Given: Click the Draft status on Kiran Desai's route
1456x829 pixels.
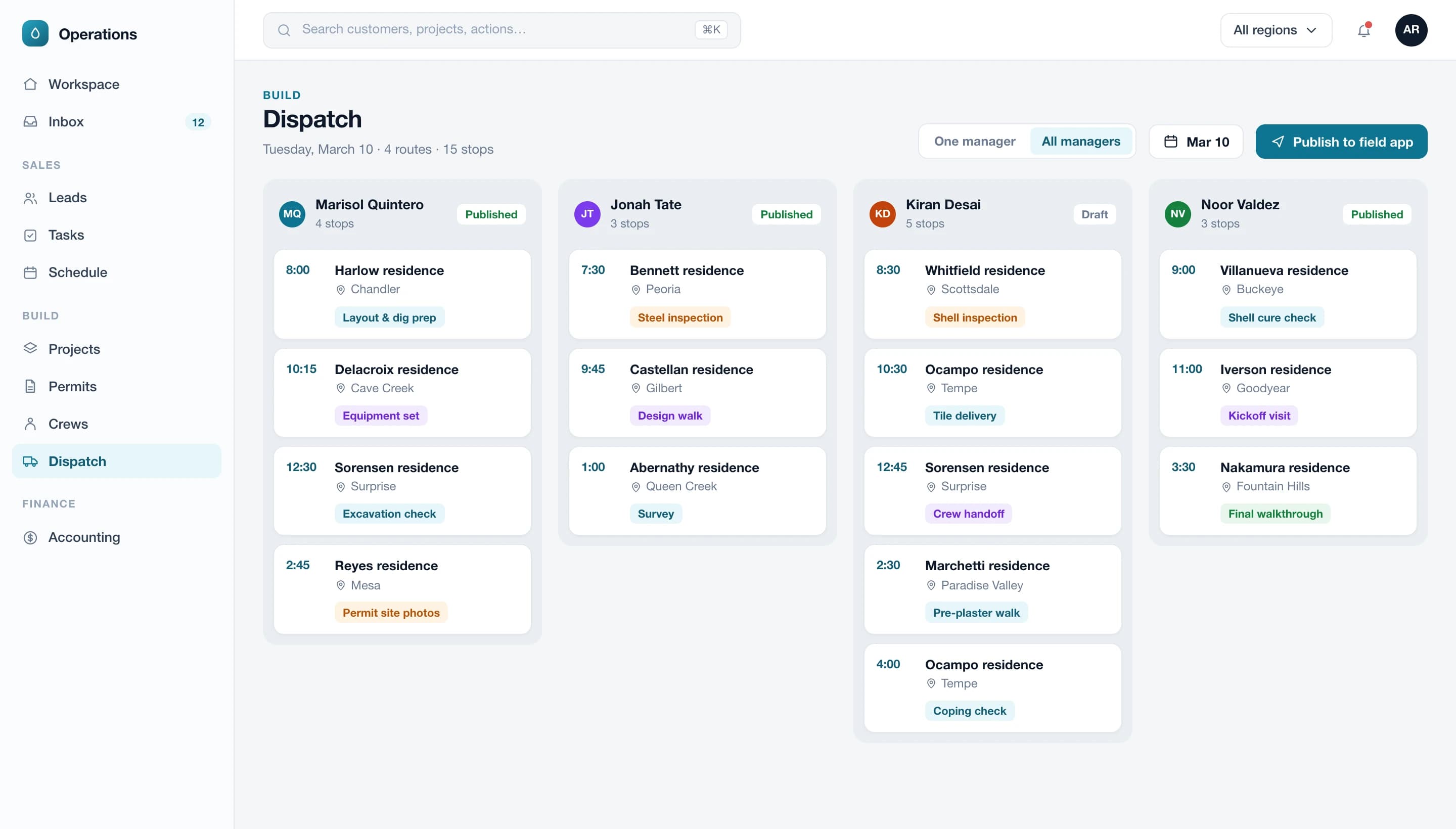Looking at the screenshot, I should pos(1094,214).
